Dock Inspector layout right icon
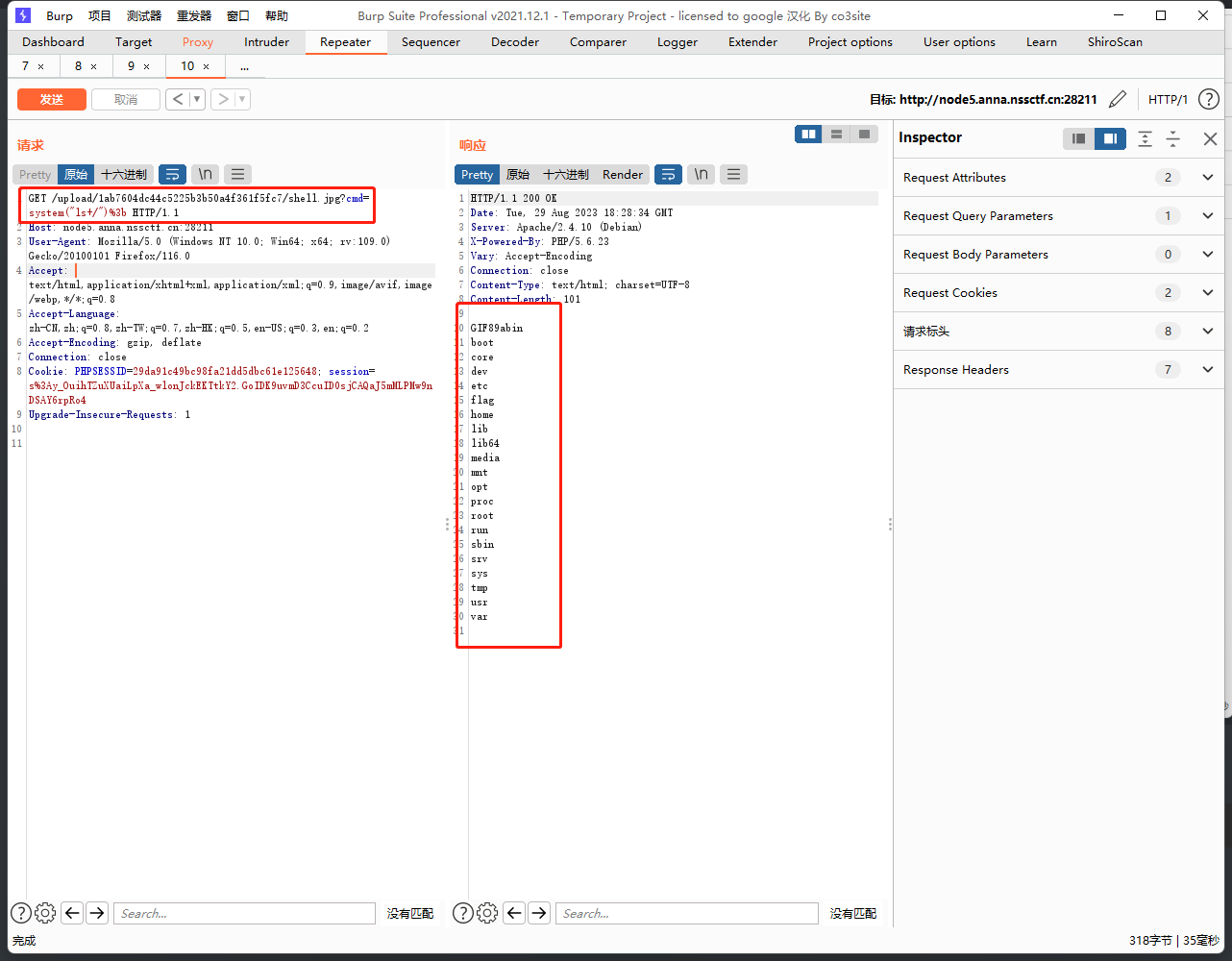Screen dimensions: 1232x961 click(1110, 138)
